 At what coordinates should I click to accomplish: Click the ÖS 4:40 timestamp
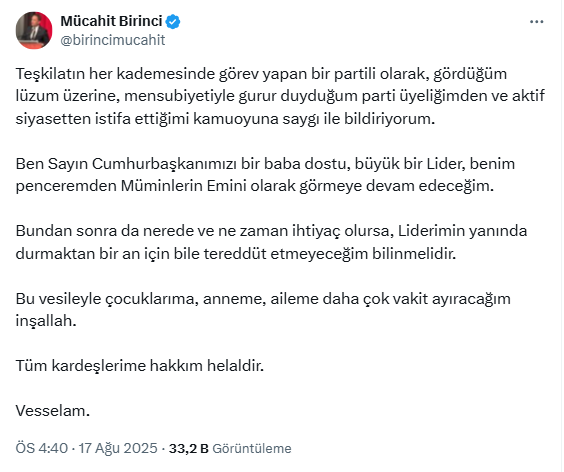point(41,448)
